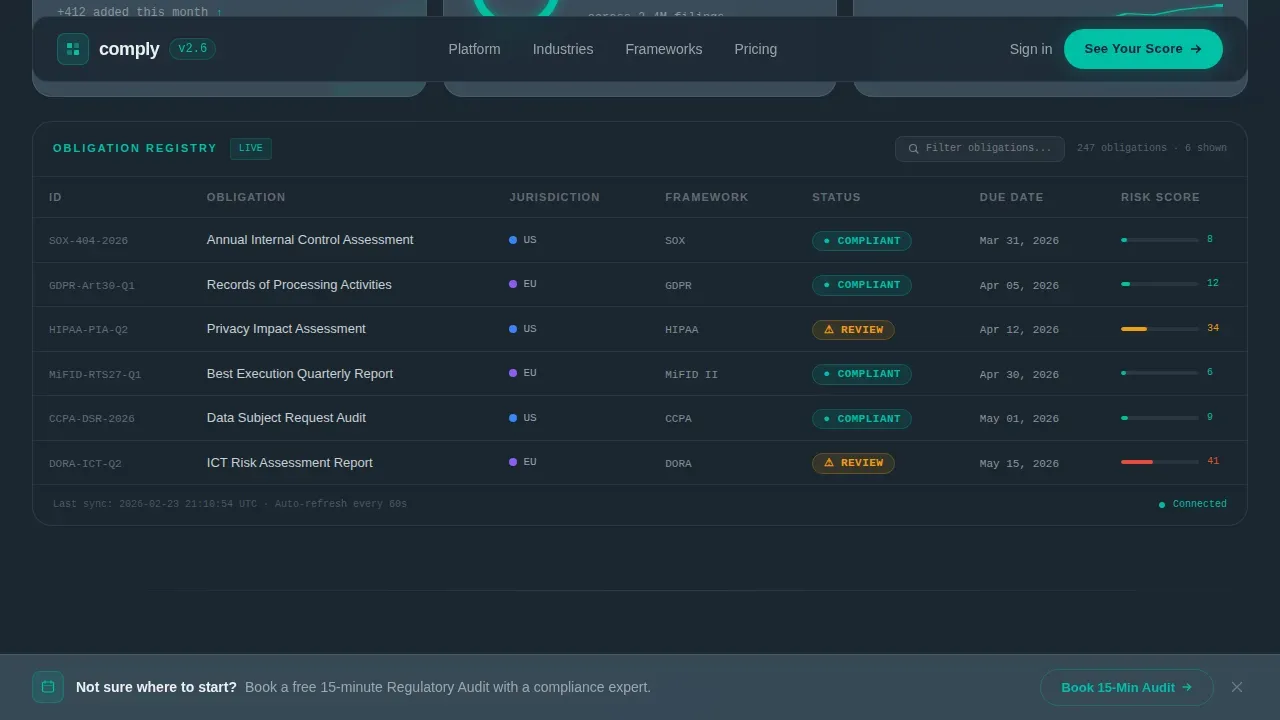Click the LIVE badge by Obligation Registry
Screen dimensions: 1280x720
tap(251, 148)
